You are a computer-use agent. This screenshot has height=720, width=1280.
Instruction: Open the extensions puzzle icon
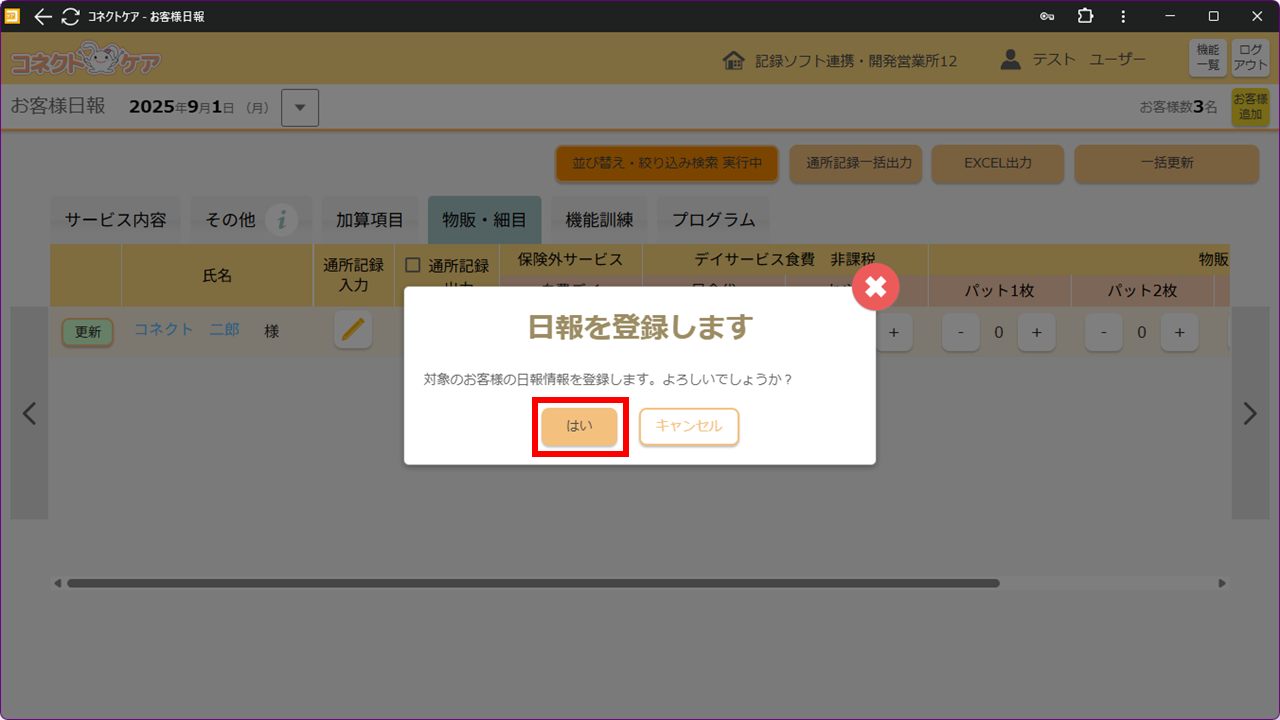coord(1085,16)
